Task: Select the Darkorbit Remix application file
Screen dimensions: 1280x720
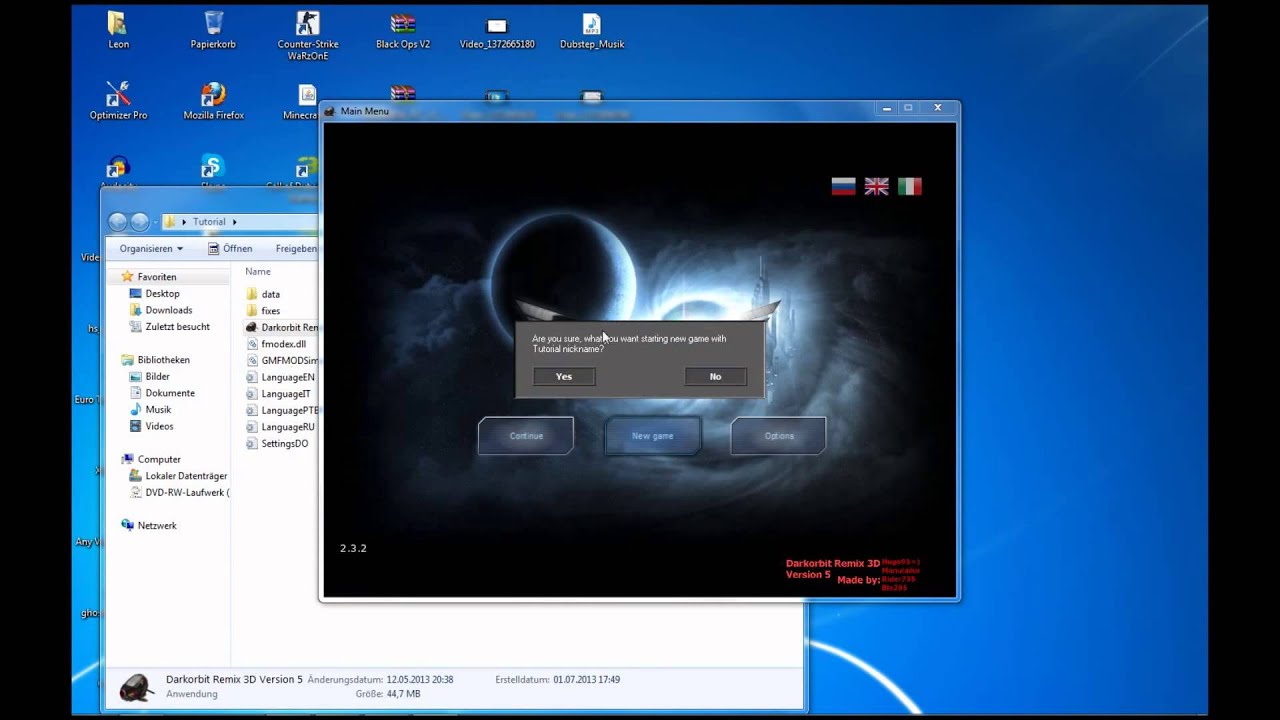Action: 282,327
